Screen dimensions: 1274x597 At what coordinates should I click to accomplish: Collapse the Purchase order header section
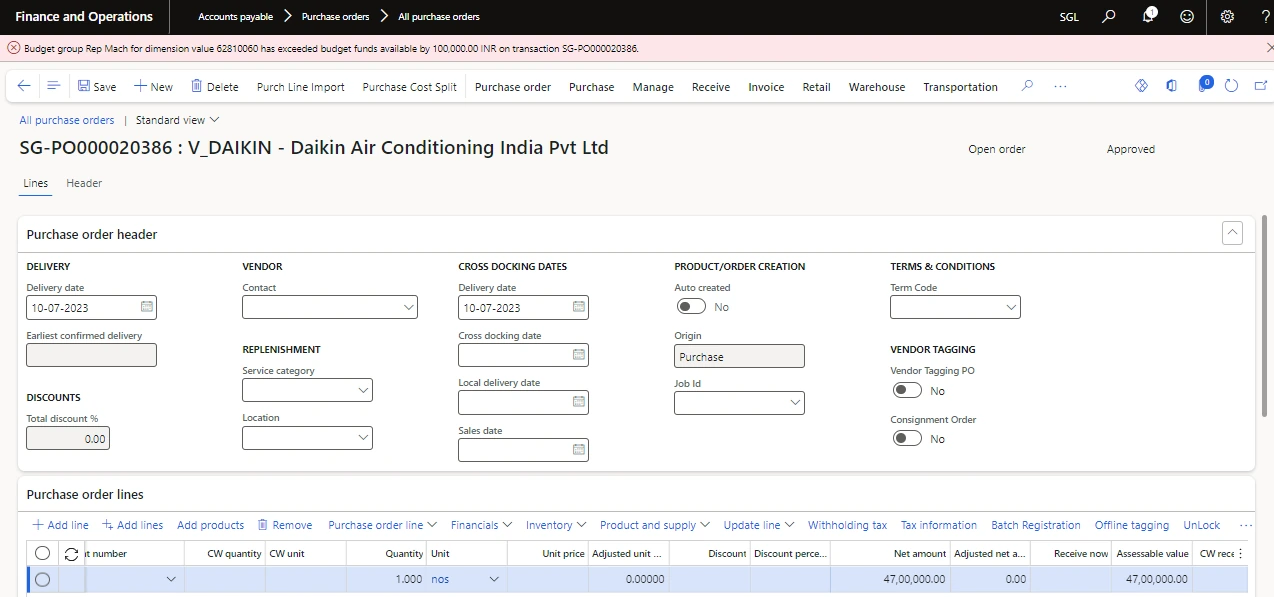1233,233
